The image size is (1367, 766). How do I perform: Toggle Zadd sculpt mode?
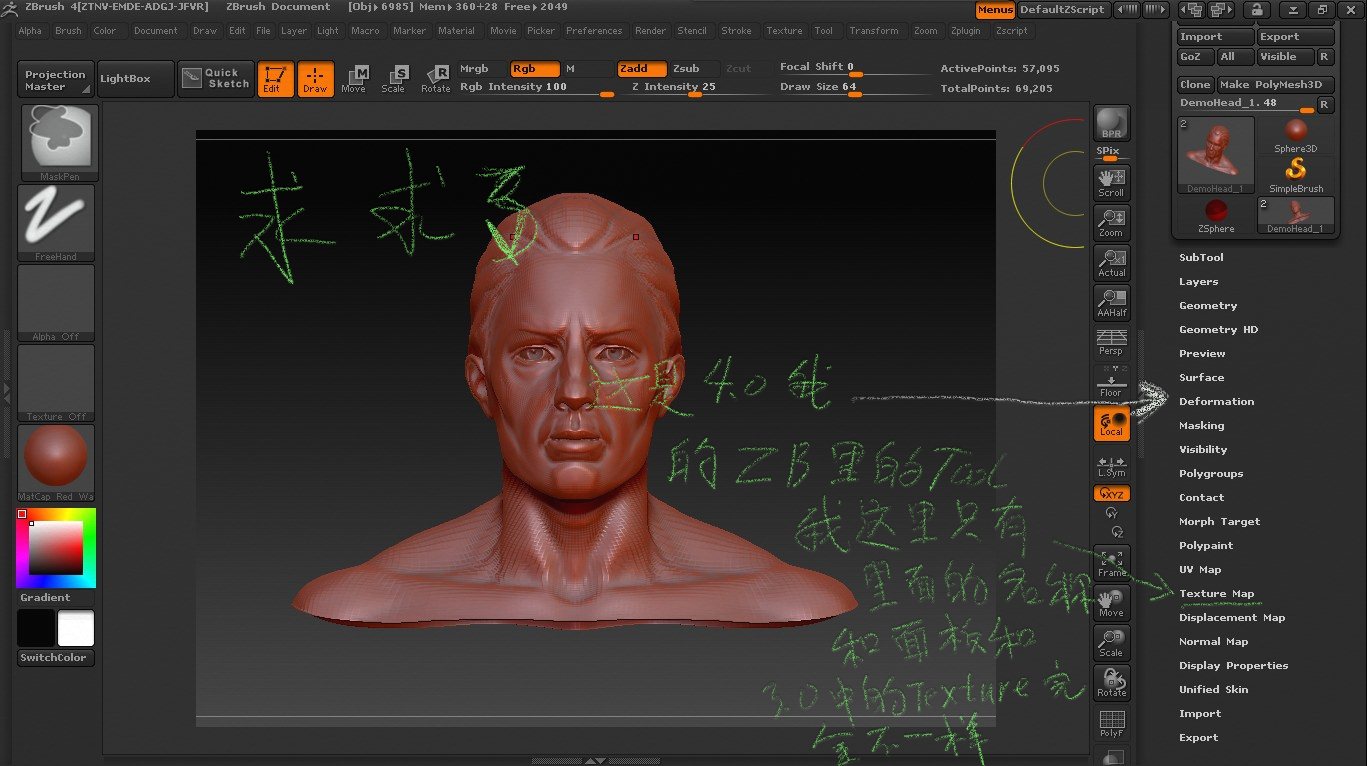(642, 69)
